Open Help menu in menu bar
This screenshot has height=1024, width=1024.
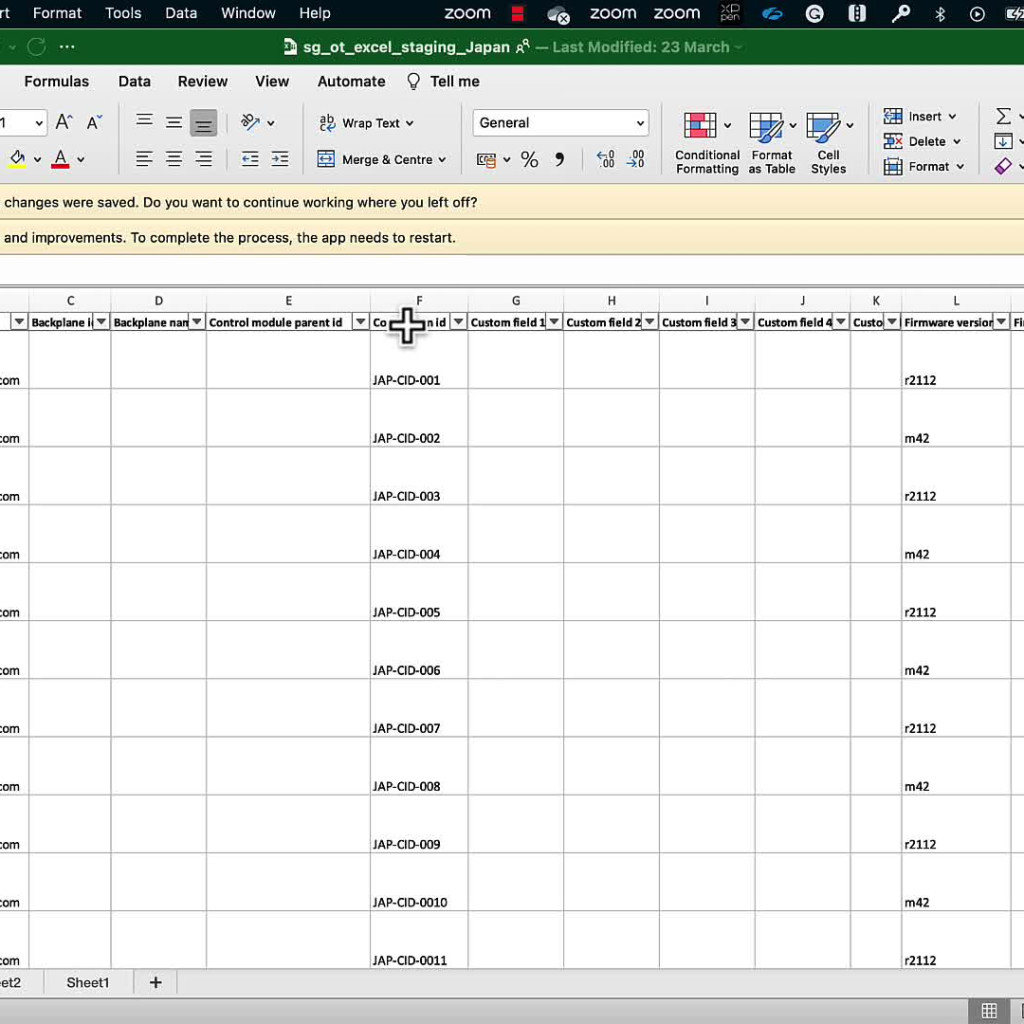(x=315, y=13)
